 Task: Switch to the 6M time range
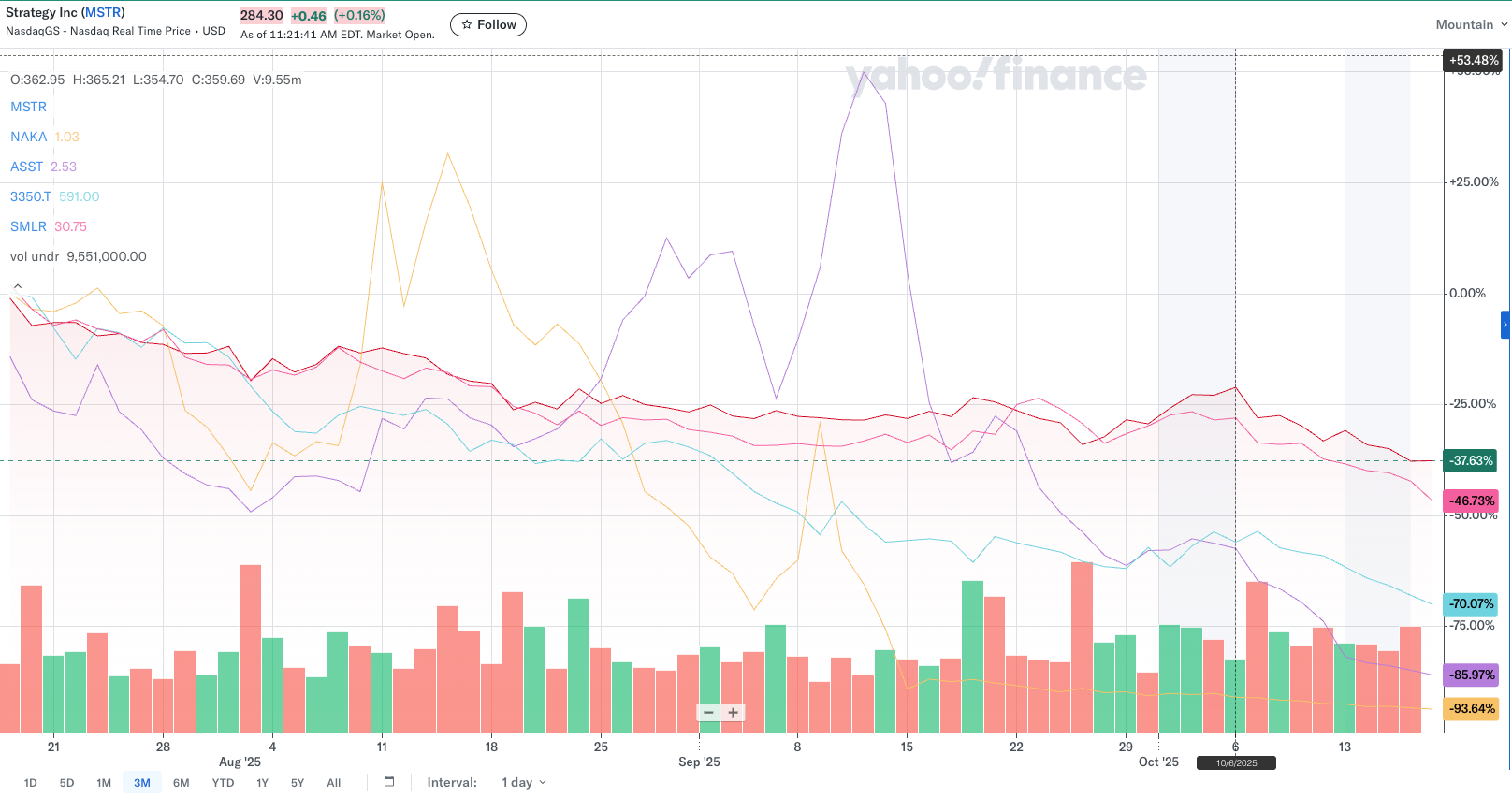(x=182, y=783)
